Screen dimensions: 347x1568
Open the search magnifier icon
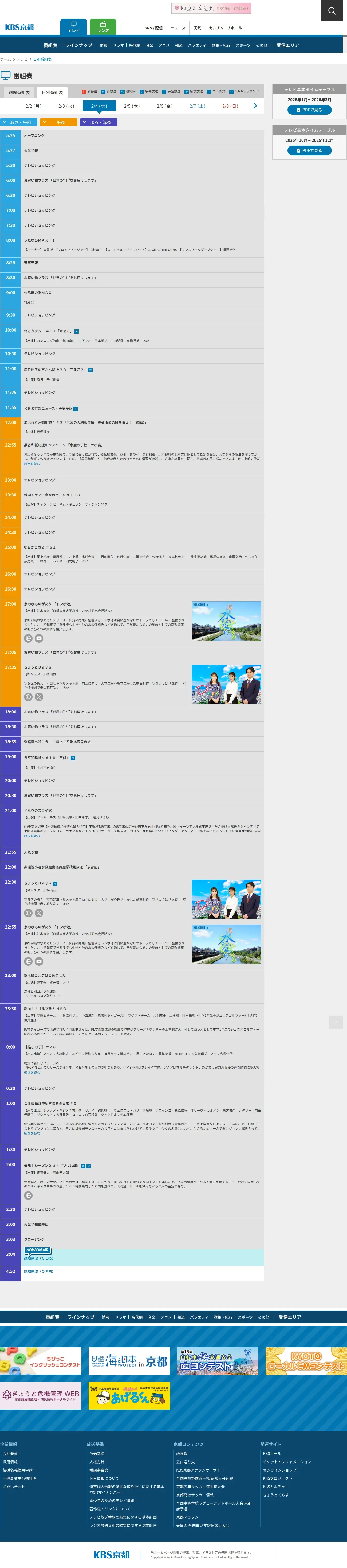point(332,10)
